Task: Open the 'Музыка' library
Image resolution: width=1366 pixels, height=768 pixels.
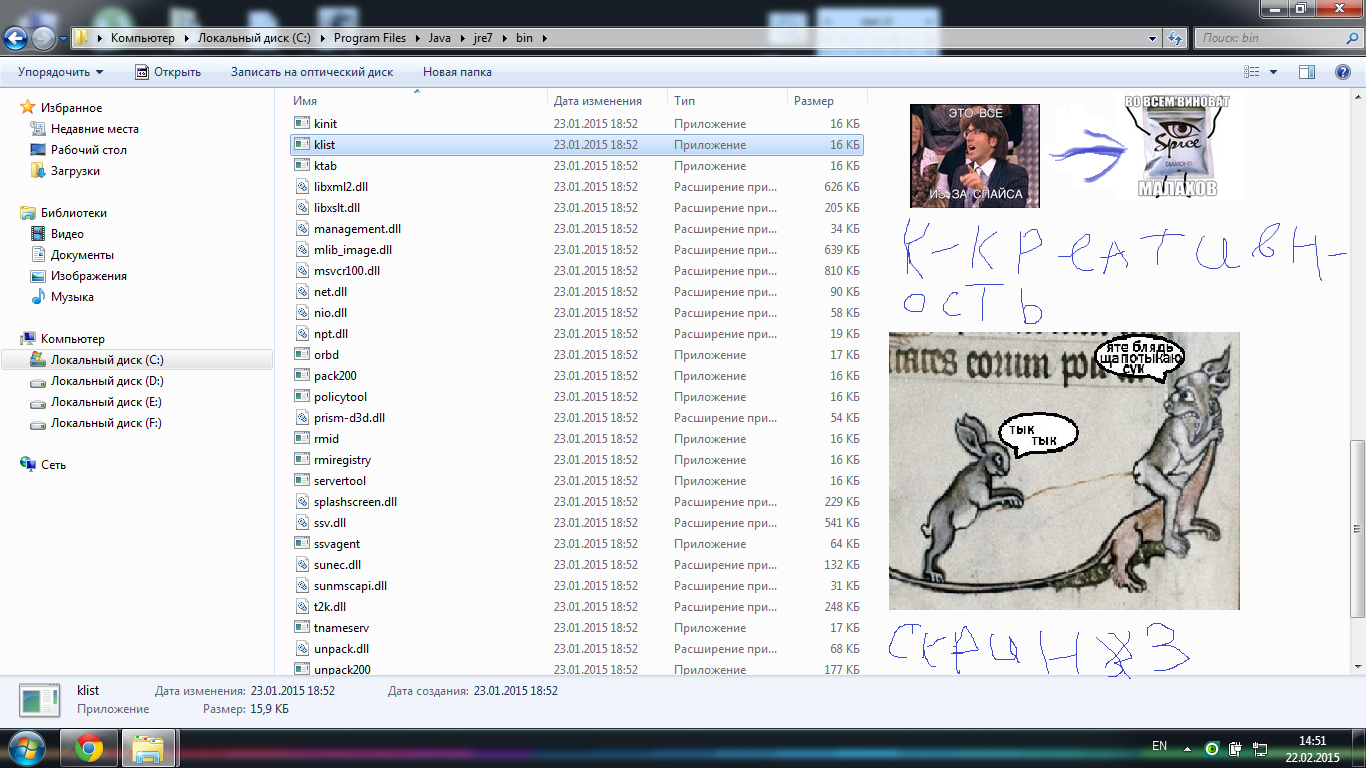Action: click(72, 297)
